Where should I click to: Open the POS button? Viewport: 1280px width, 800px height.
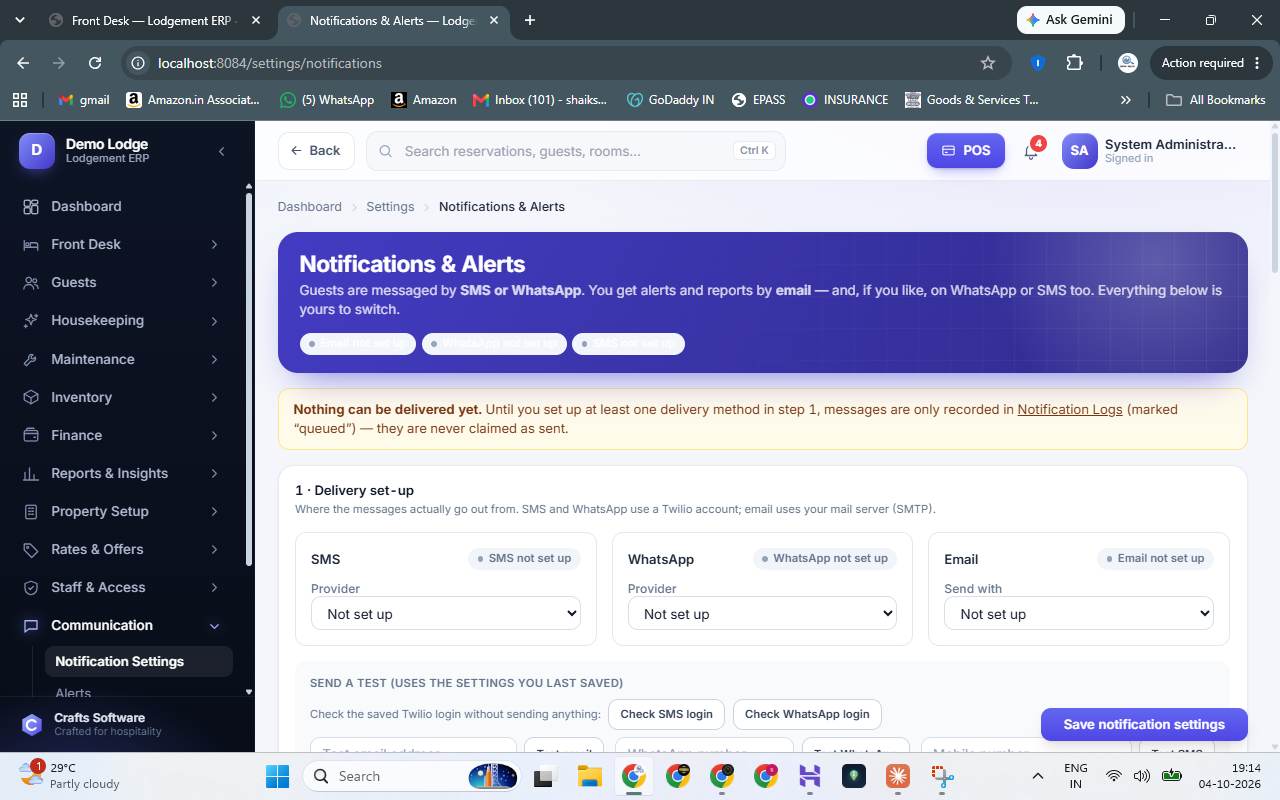pyautogui.click(x=966, y=151)
